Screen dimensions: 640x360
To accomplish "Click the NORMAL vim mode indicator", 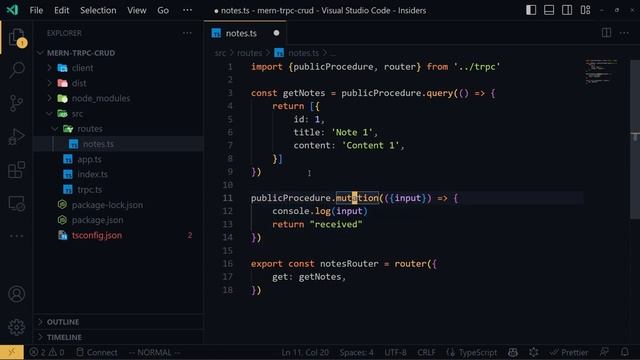I will 154,352.
